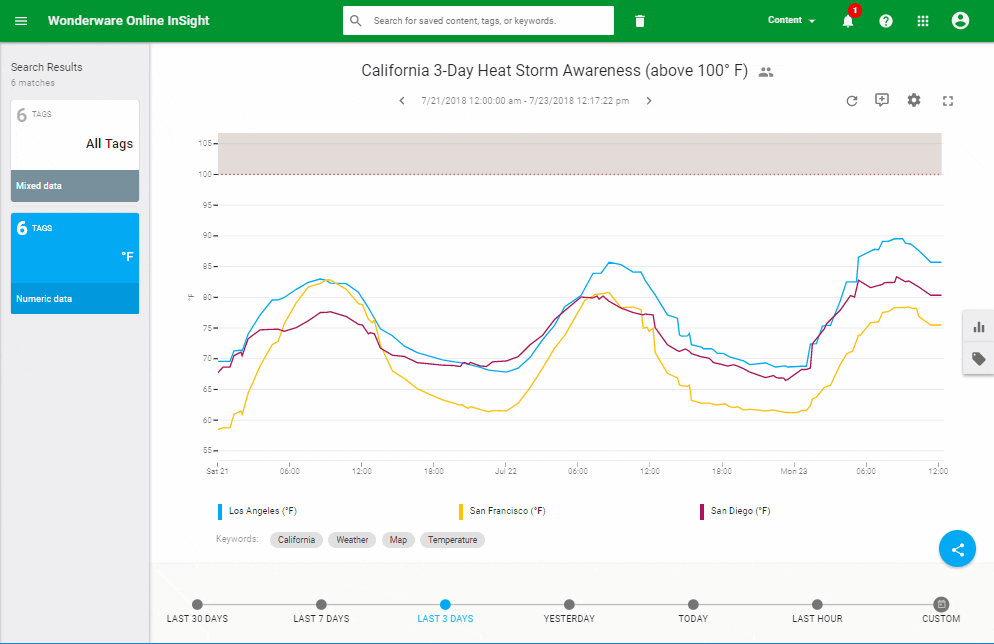Click the Weather keyword chip

352,540
